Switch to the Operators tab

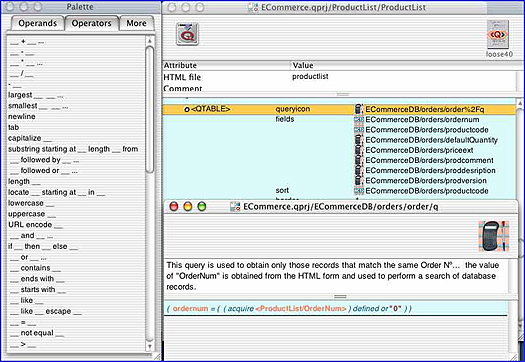coord(91,23)
